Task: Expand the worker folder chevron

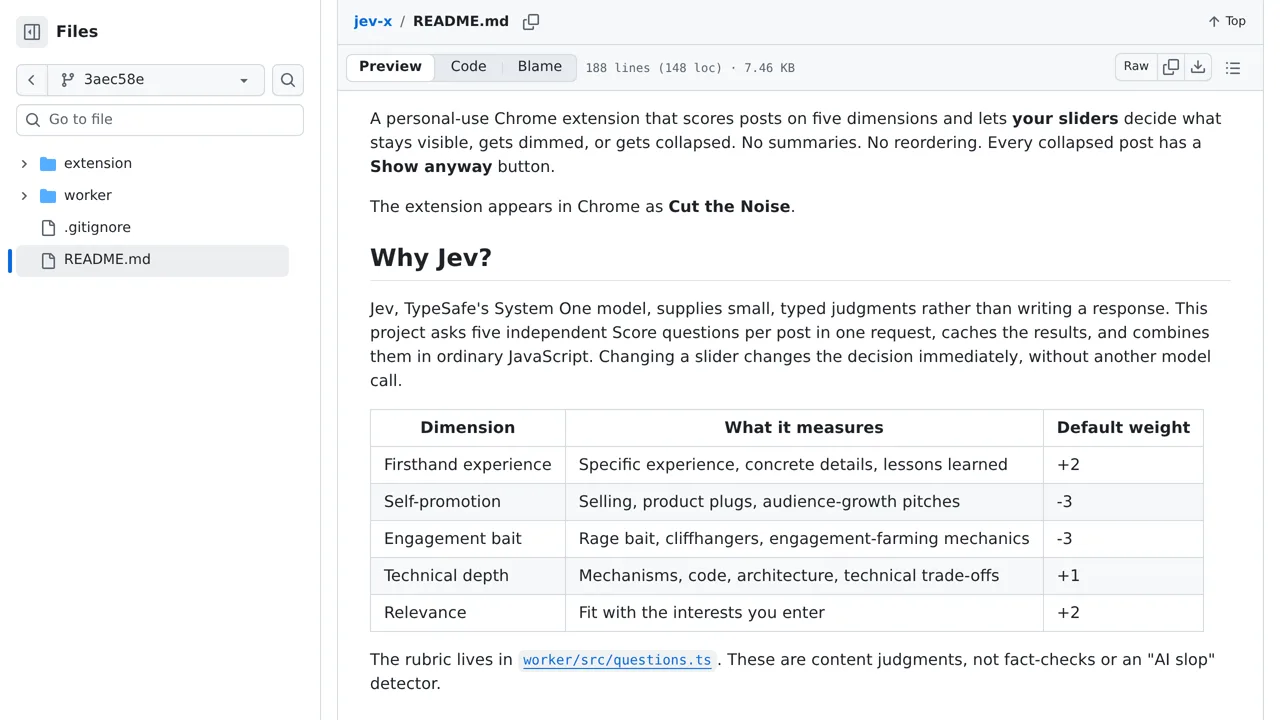Action: pyautogui.click(x=24, y=196)
